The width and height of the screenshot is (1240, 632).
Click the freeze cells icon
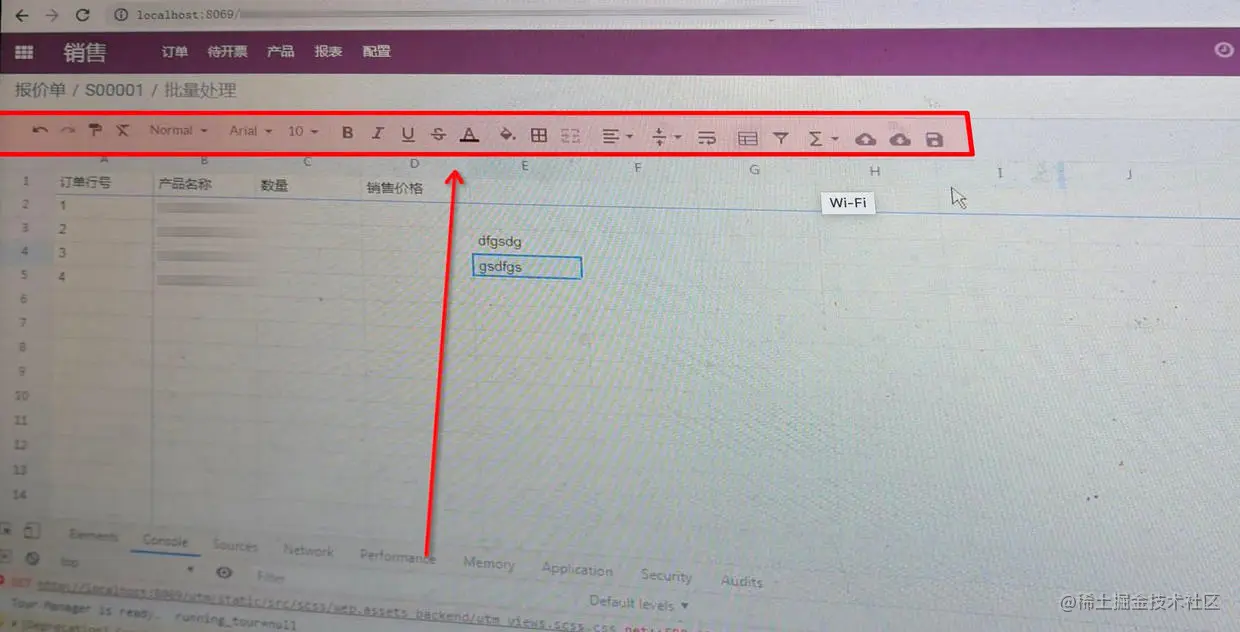point(747,139)
